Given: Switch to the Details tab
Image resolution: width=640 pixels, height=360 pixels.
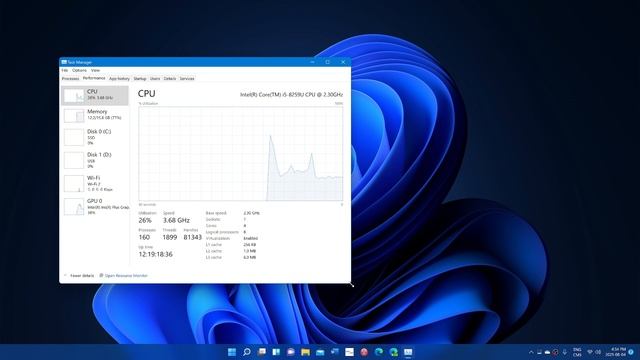Looking at the screenshot, I should (170, 78).
